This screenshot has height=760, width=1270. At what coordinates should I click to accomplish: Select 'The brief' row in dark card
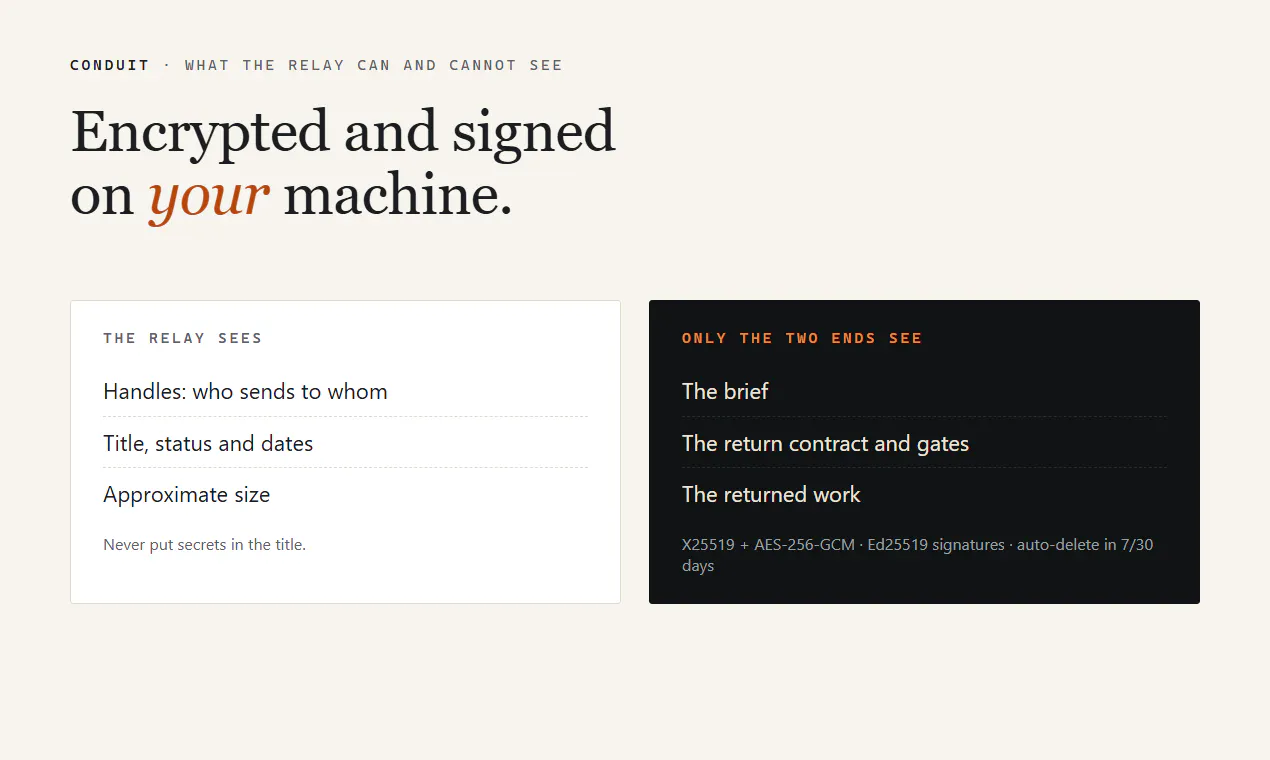tap(924, 391)
